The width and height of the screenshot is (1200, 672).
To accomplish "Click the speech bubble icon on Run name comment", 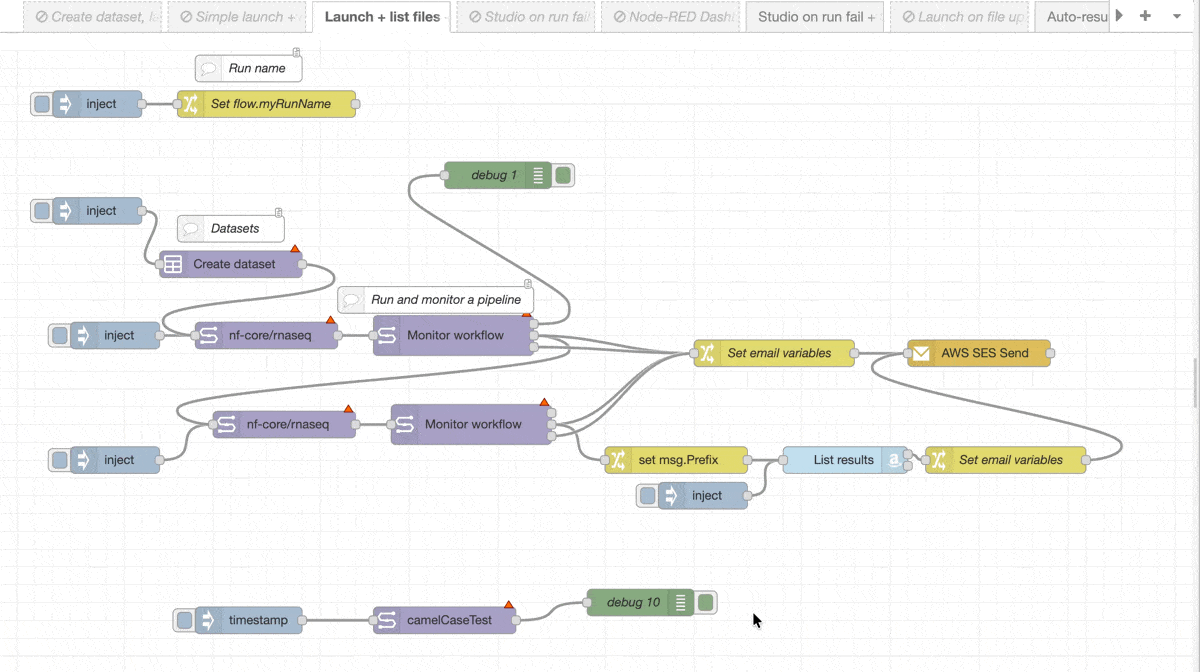I will (209, 67).
